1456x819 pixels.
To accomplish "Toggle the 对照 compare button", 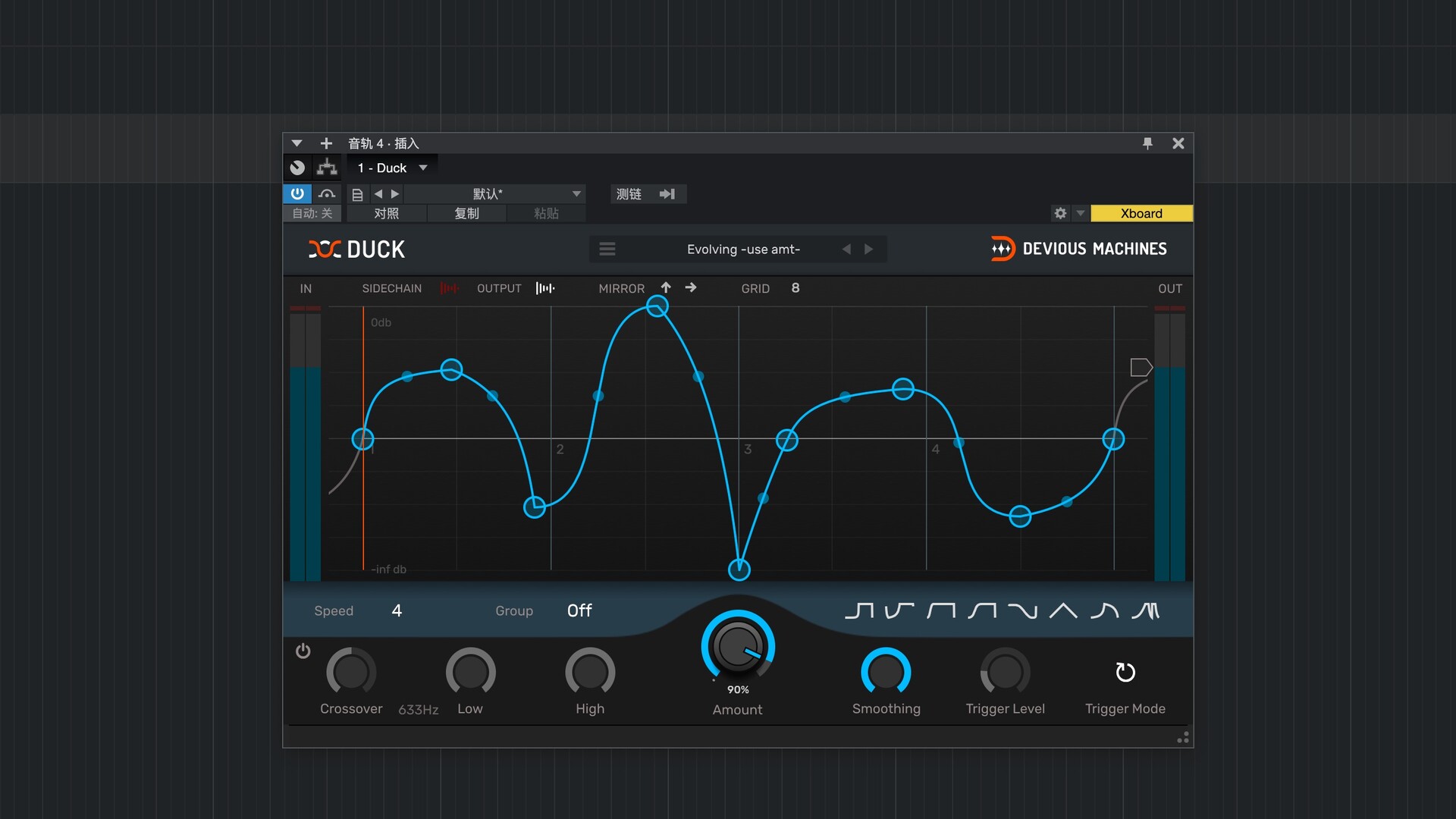I will pyautogui.click(x=387, y=214).
